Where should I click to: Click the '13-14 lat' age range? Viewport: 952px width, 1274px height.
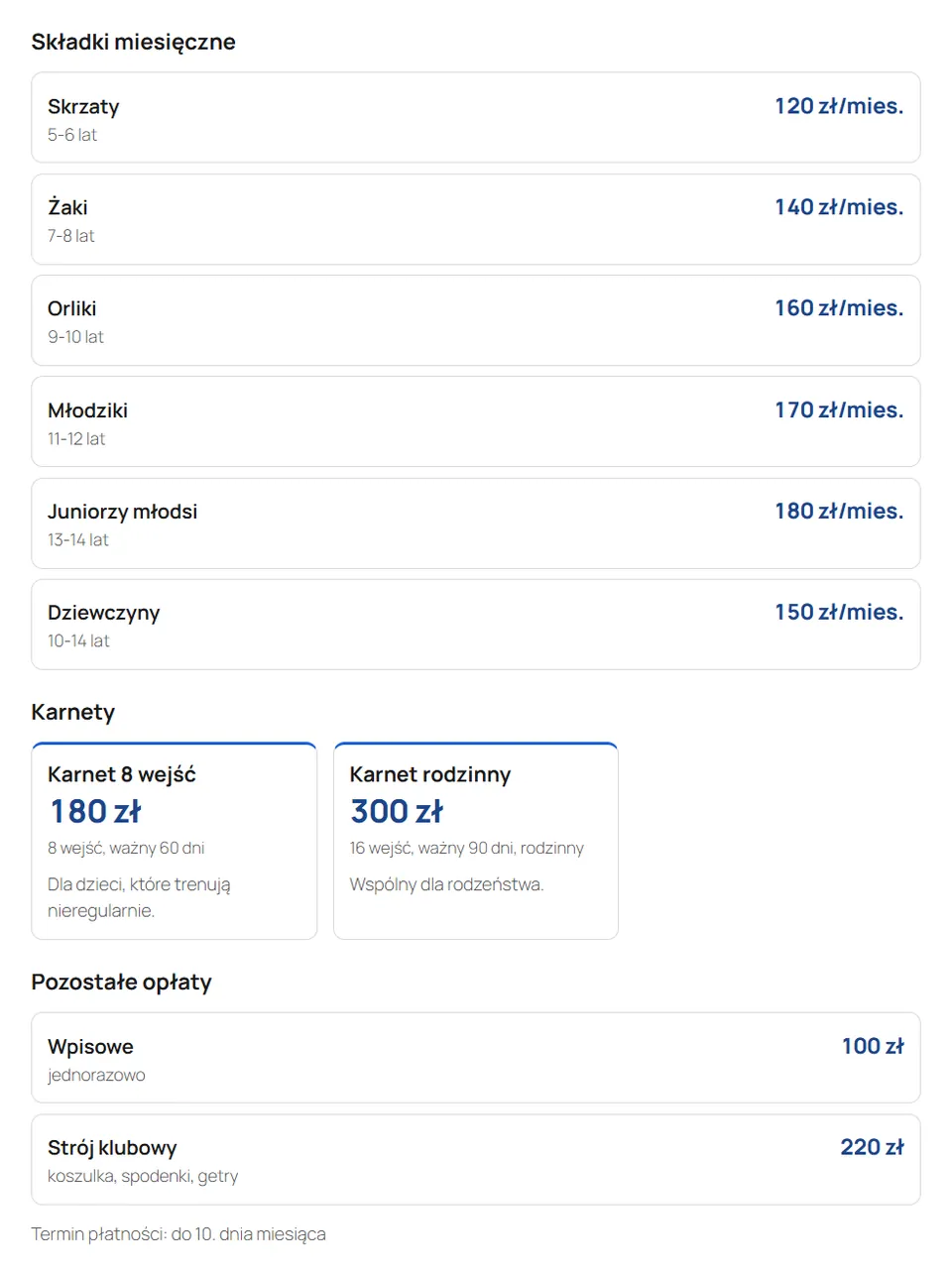tap(78, 540)
